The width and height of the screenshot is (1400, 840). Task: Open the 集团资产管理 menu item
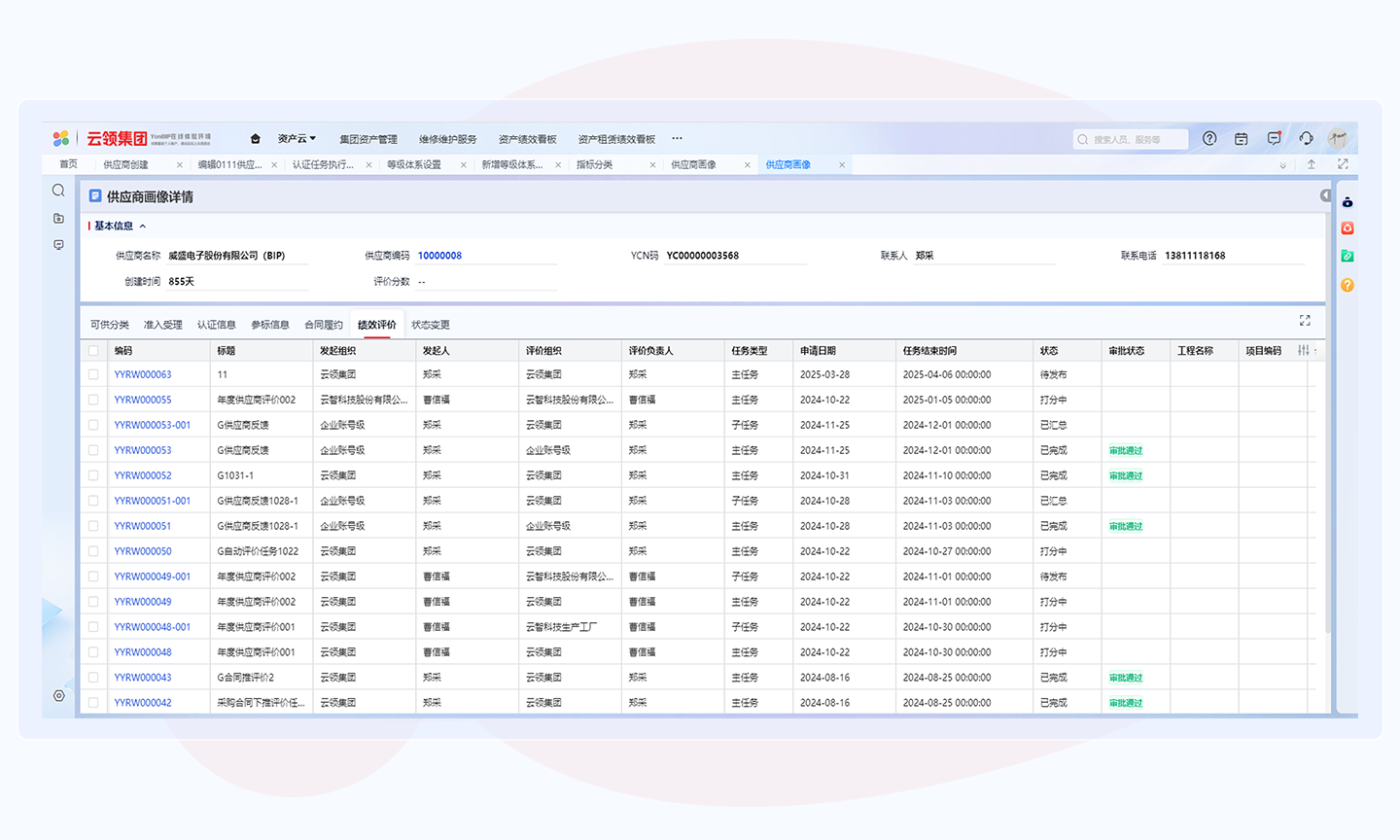368,139
